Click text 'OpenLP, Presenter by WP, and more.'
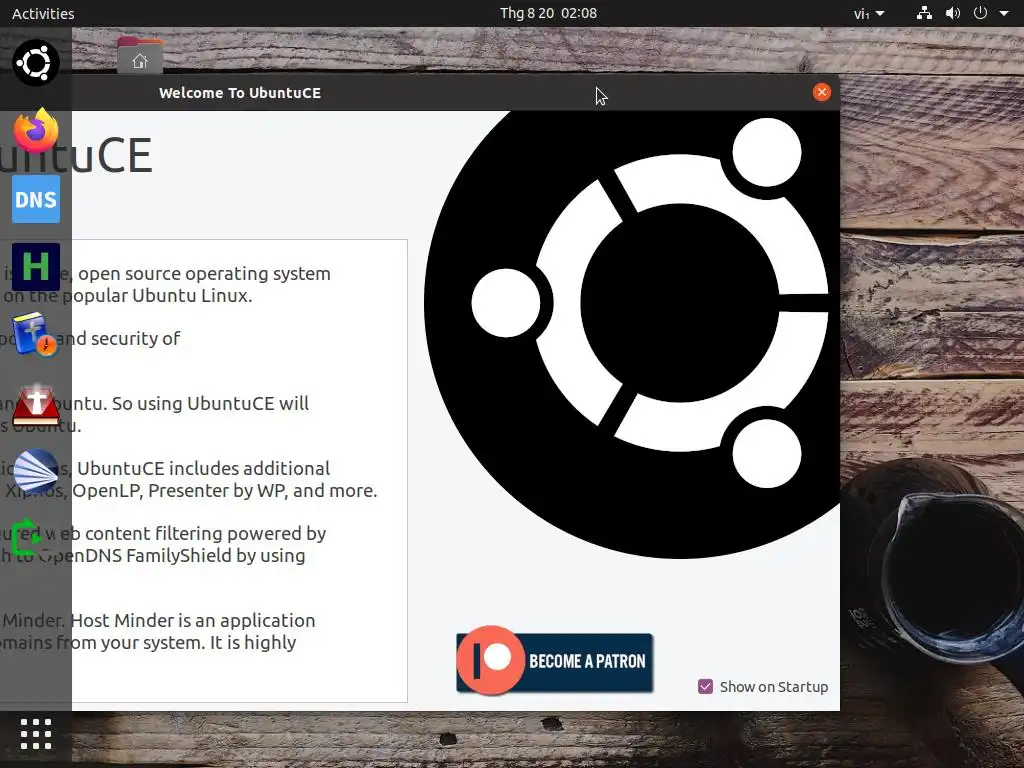Viewport: 1024px width, 768px height. [x=224, y=490]
